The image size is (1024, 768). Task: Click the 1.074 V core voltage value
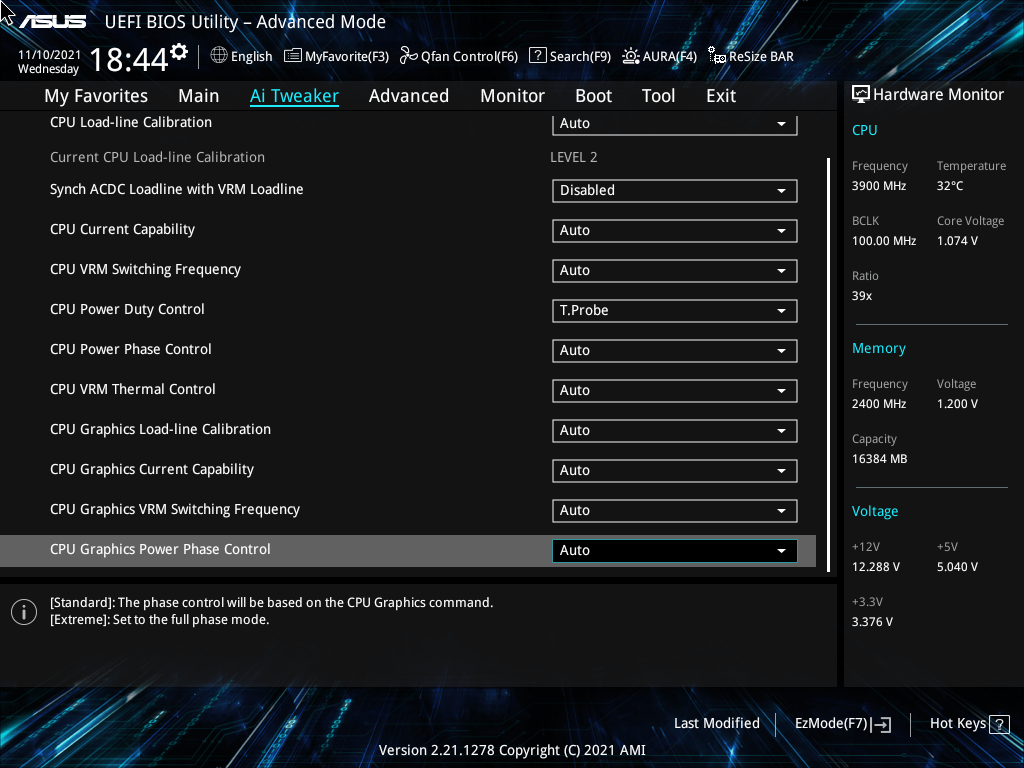957,241
